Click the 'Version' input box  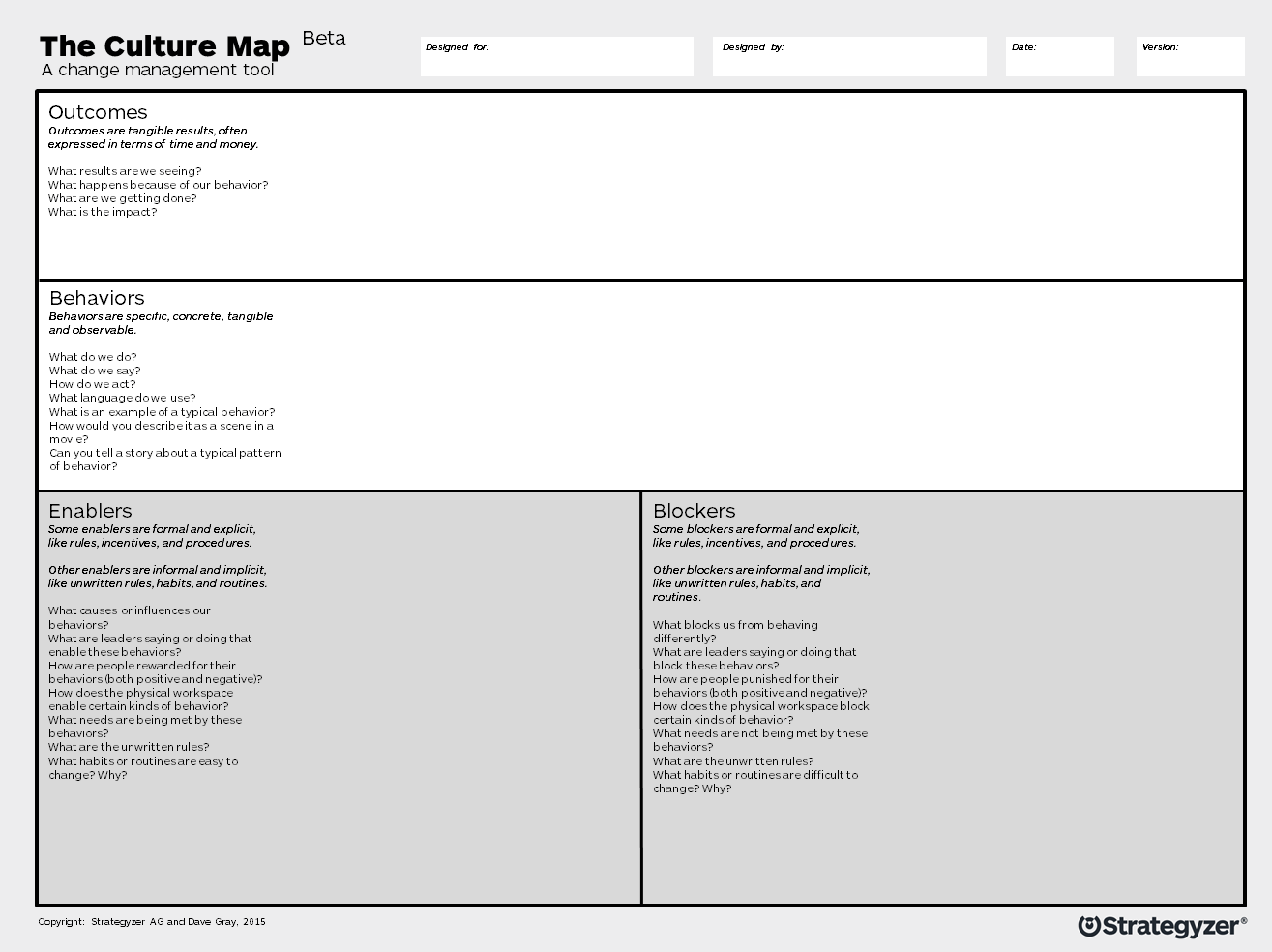1191,56
